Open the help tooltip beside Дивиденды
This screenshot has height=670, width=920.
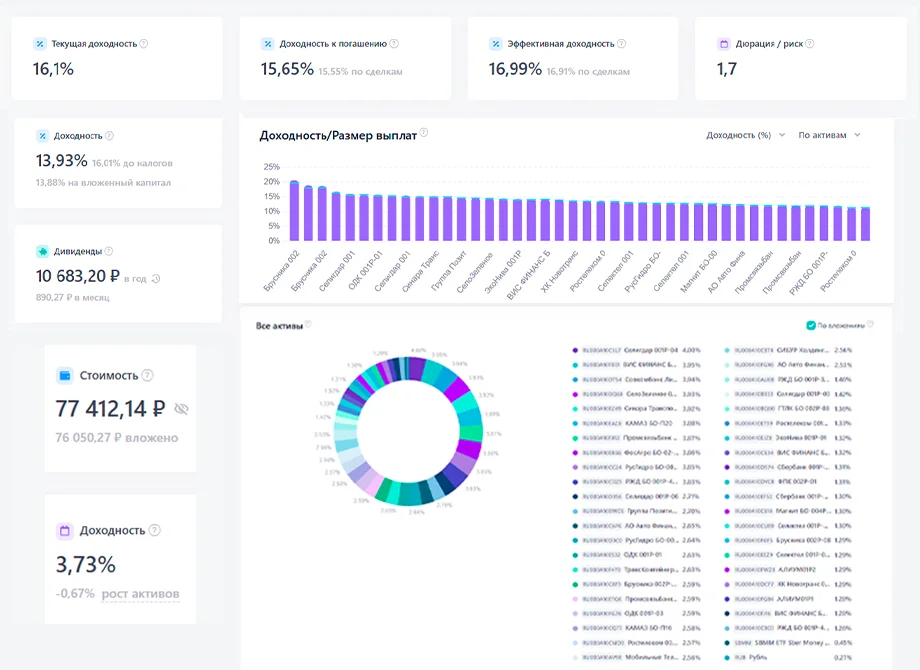(109, 251)
